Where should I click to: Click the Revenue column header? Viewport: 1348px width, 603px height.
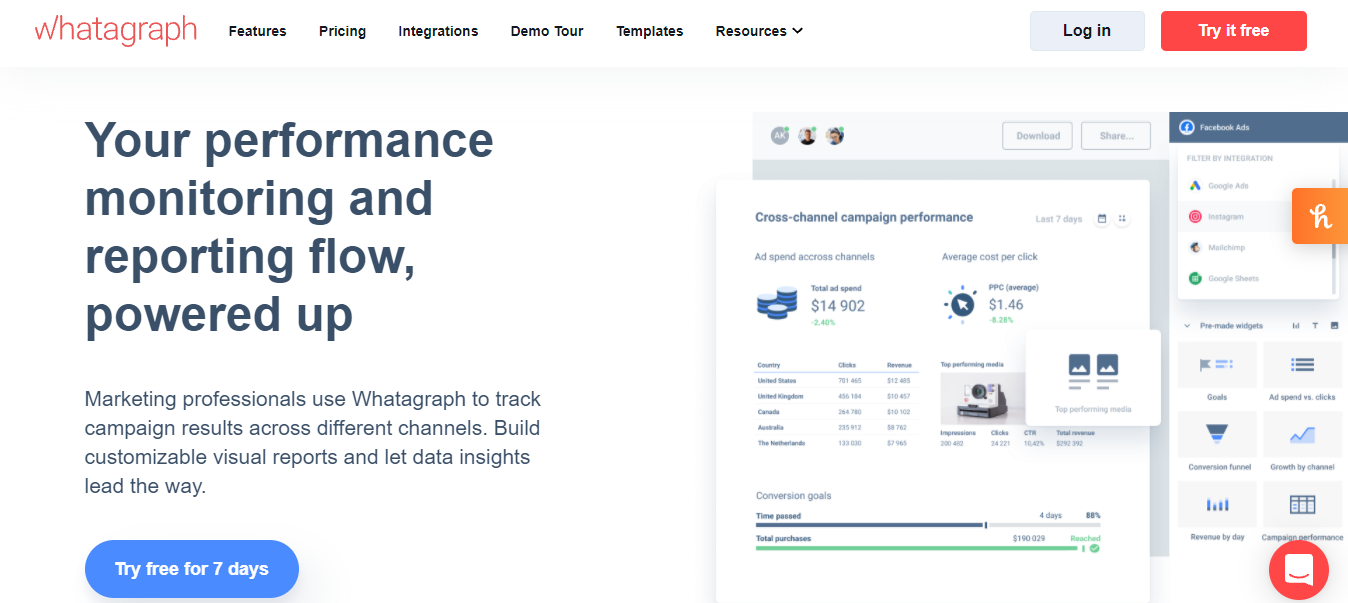[x=899, y=365]
